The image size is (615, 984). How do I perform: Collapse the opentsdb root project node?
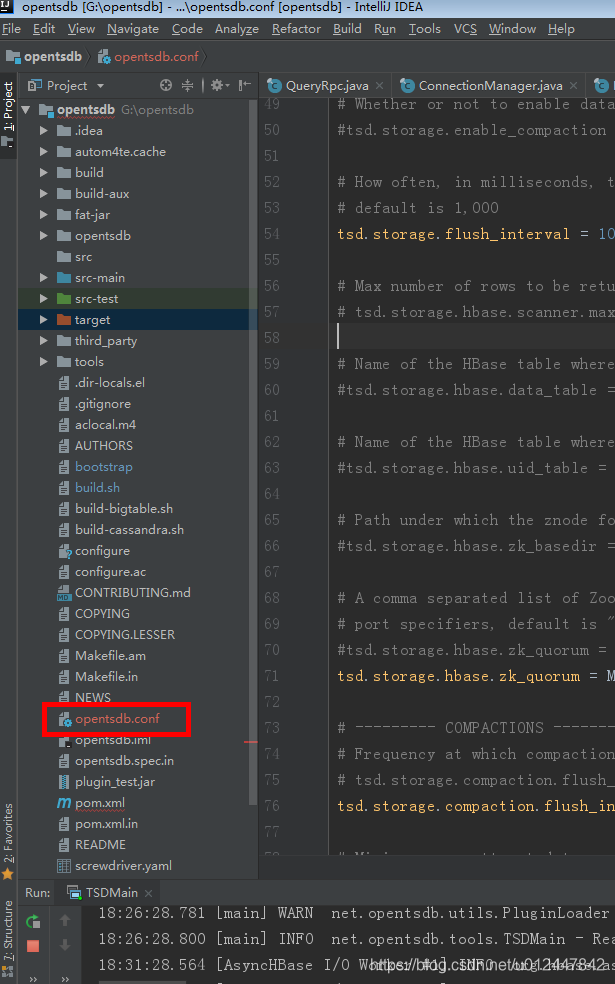click(x=26, y=110)
